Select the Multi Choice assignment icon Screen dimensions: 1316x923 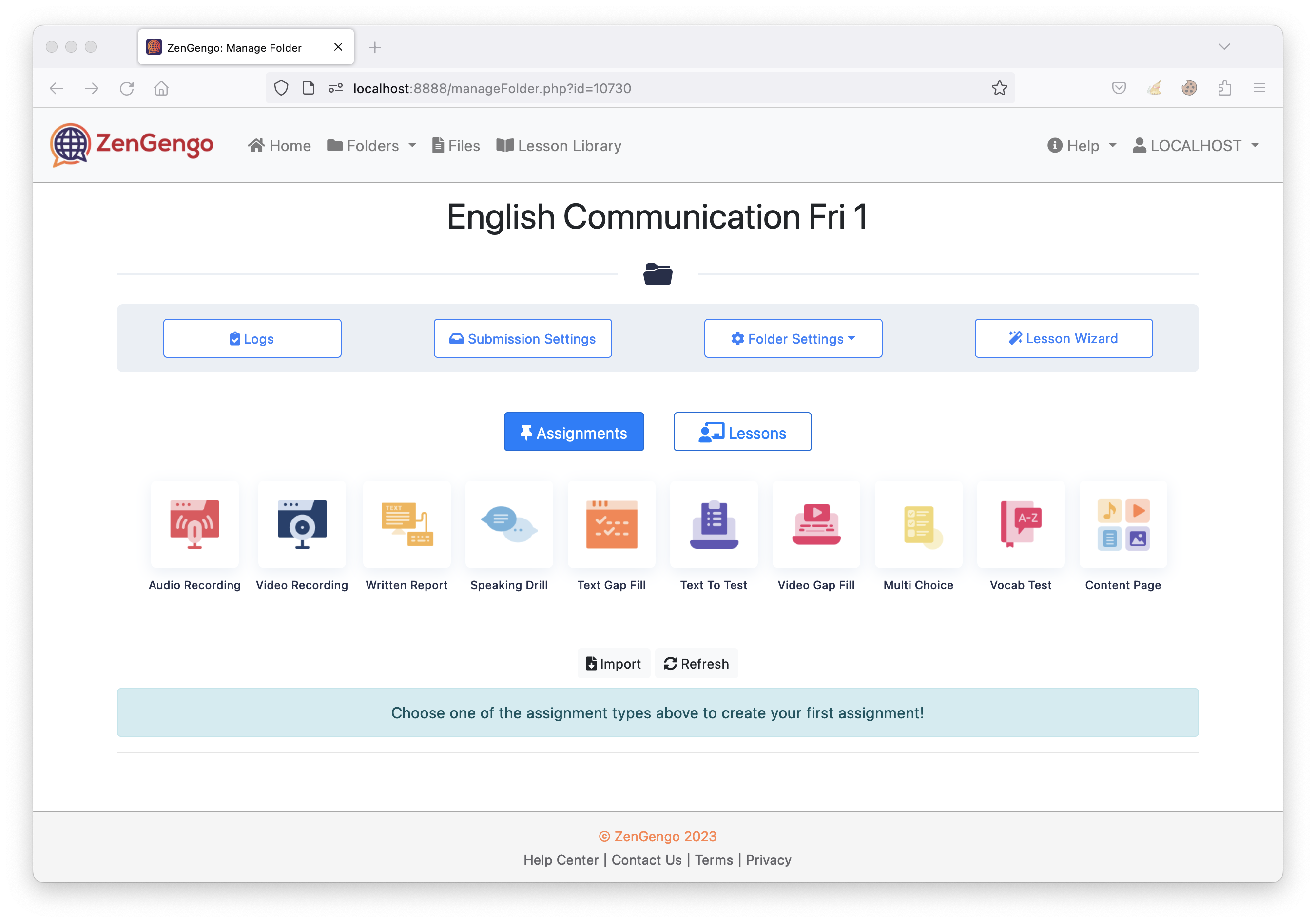(918, 524)
